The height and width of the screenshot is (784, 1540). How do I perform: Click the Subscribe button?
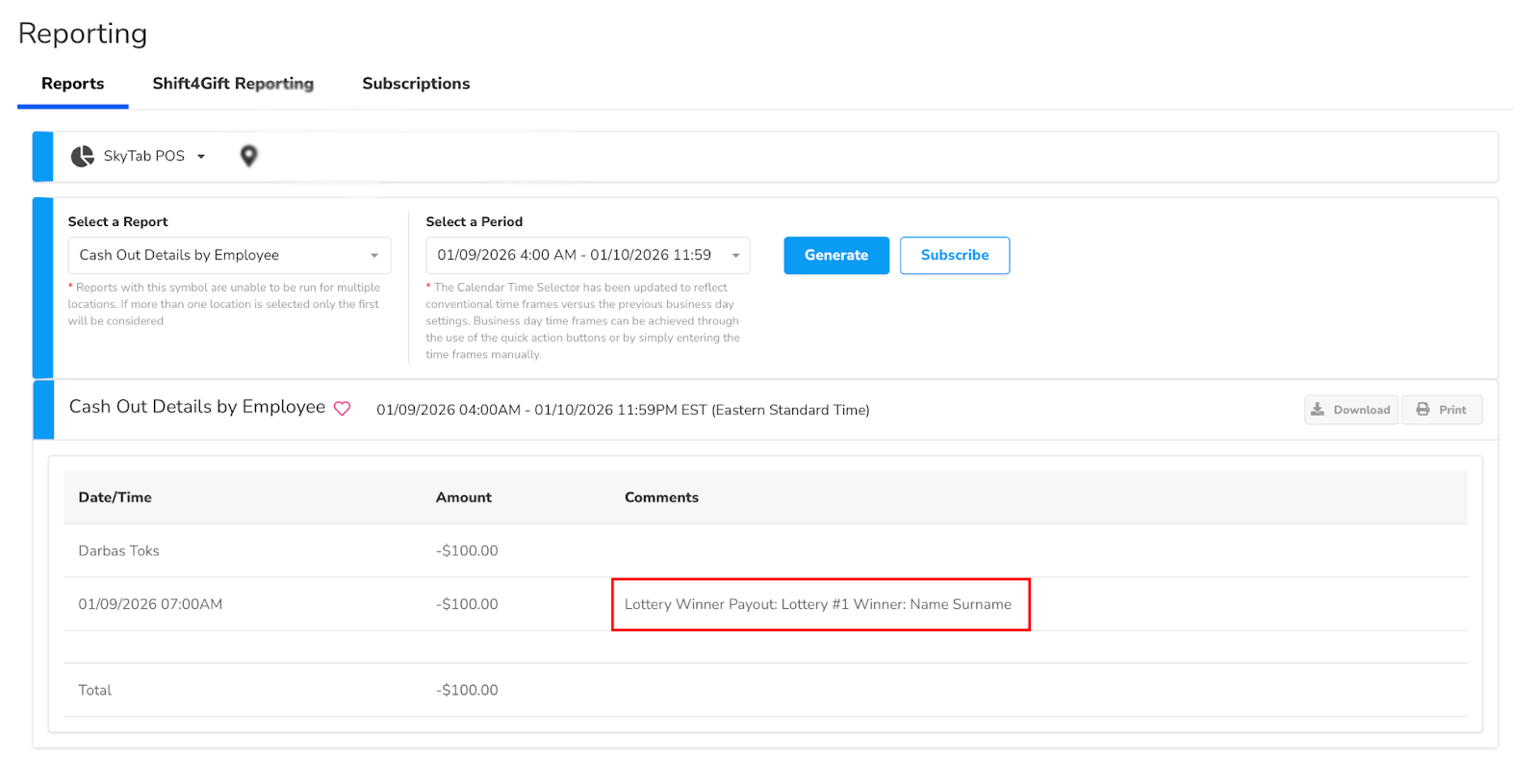954,256
